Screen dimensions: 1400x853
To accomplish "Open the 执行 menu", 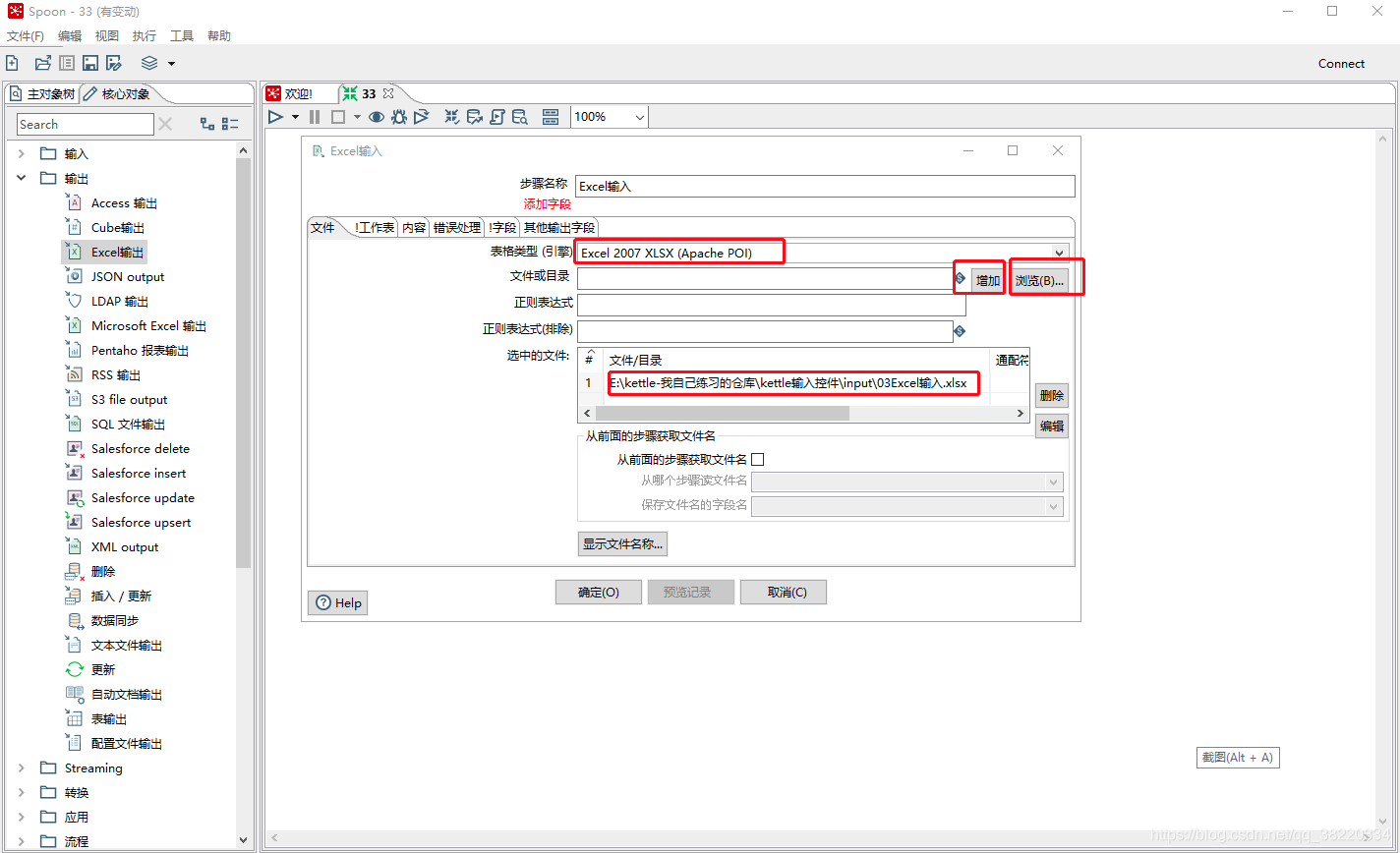I will (145, 35).
